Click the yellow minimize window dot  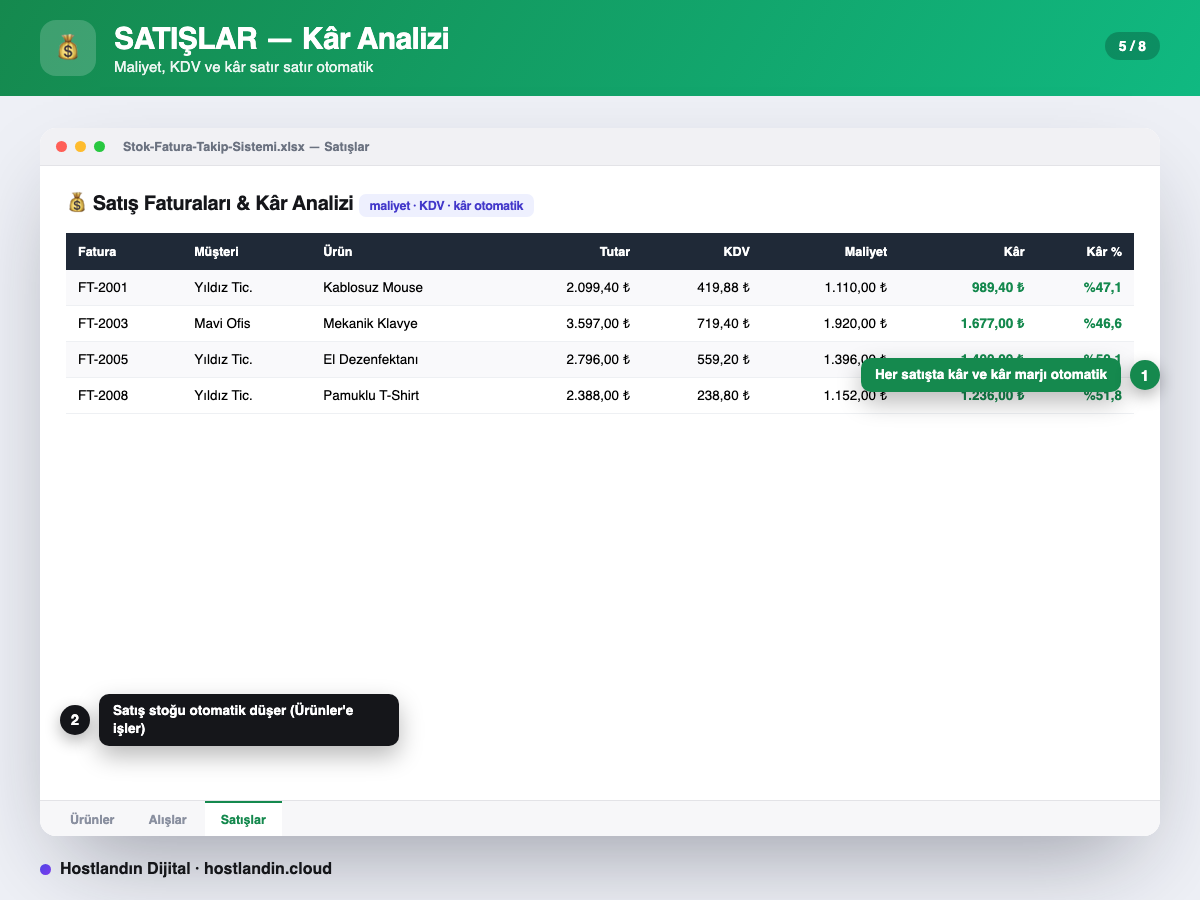[81, 147]
